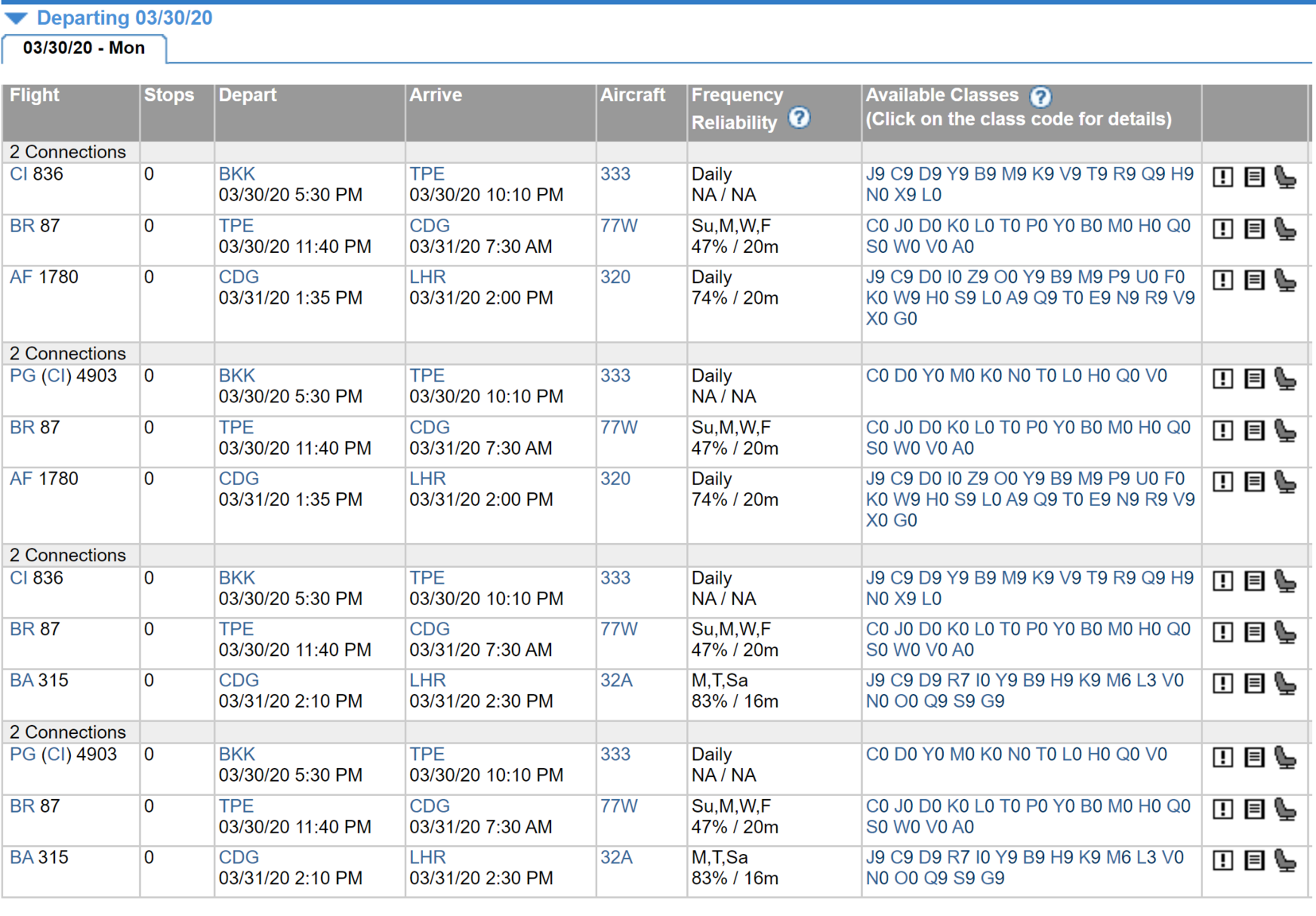This screenshot has width=1316, height=916.
Task: Click CDG arrival link for BR 87 in third itinerary
Action: [x=429, y=630]
